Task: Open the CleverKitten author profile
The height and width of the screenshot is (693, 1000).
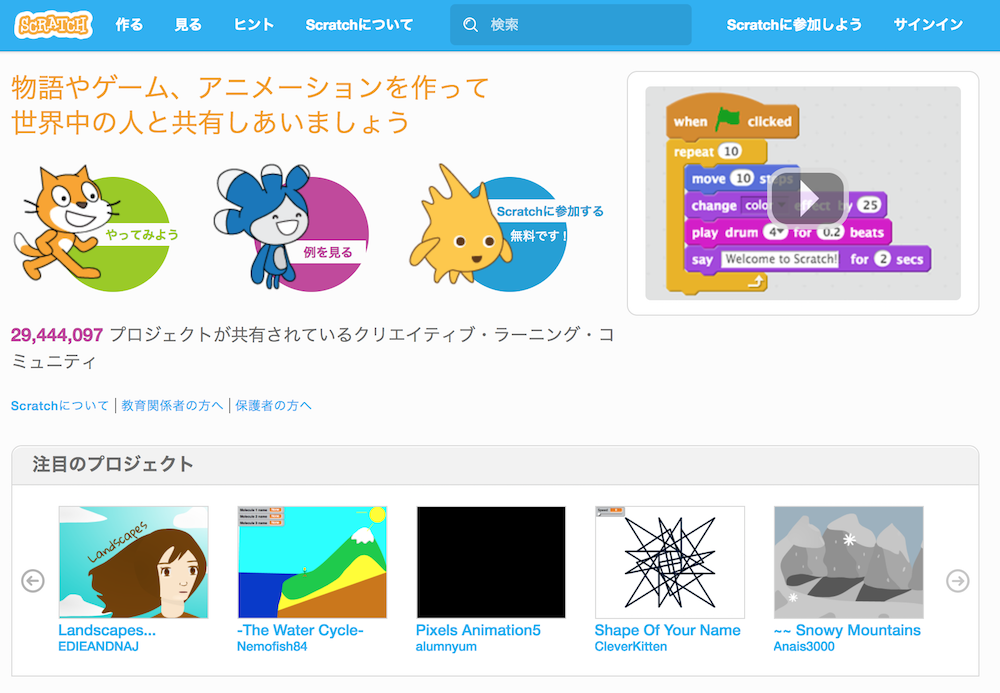Action: coord(631,646)
